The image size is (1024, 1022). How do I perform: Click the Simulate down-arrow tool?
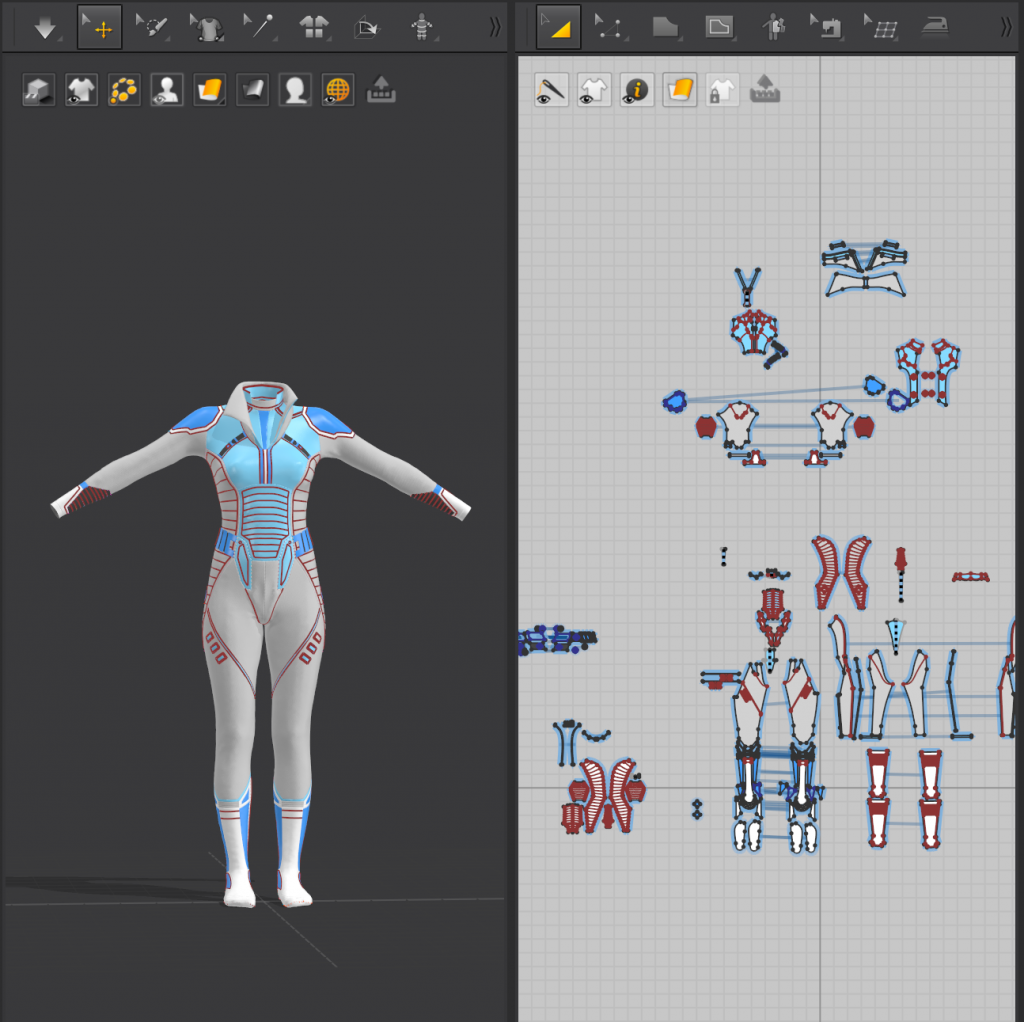tap(45, 28)
